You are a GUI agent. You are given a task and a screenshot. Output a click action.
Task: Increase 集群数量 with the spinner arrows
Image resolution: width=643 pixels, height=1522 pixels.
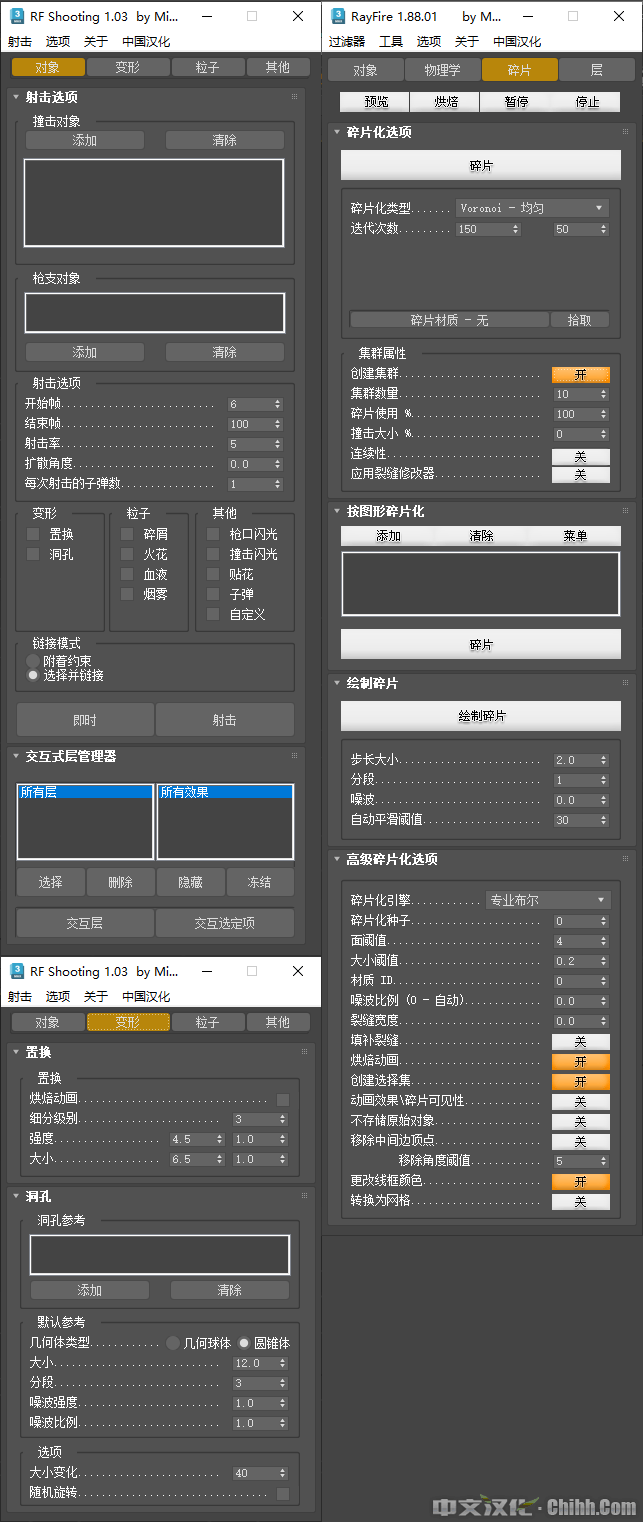604,391
